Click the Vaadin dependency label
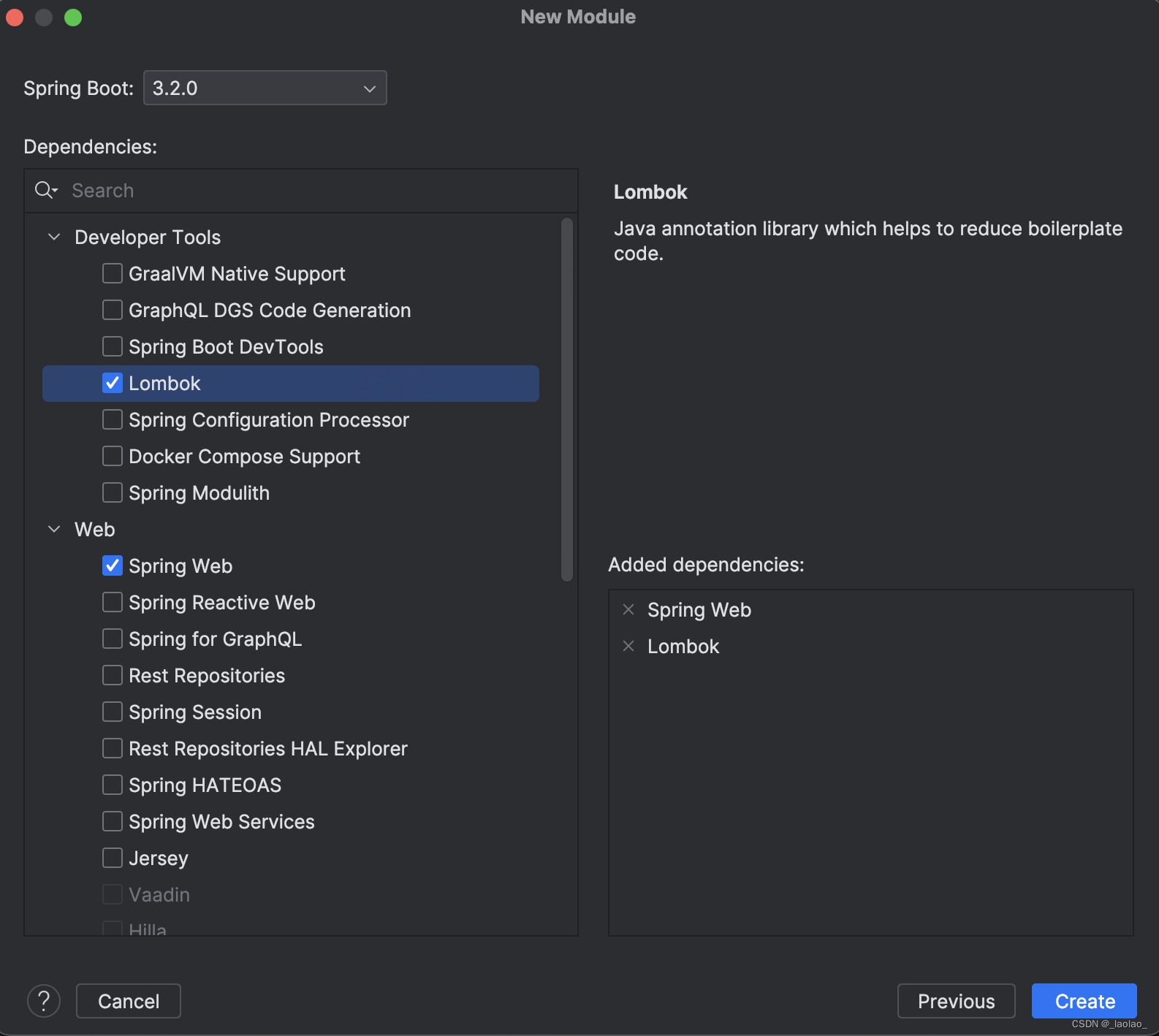Viewport: 1159px width, 1036px height. pyautogui.click(x=159, y=895)
